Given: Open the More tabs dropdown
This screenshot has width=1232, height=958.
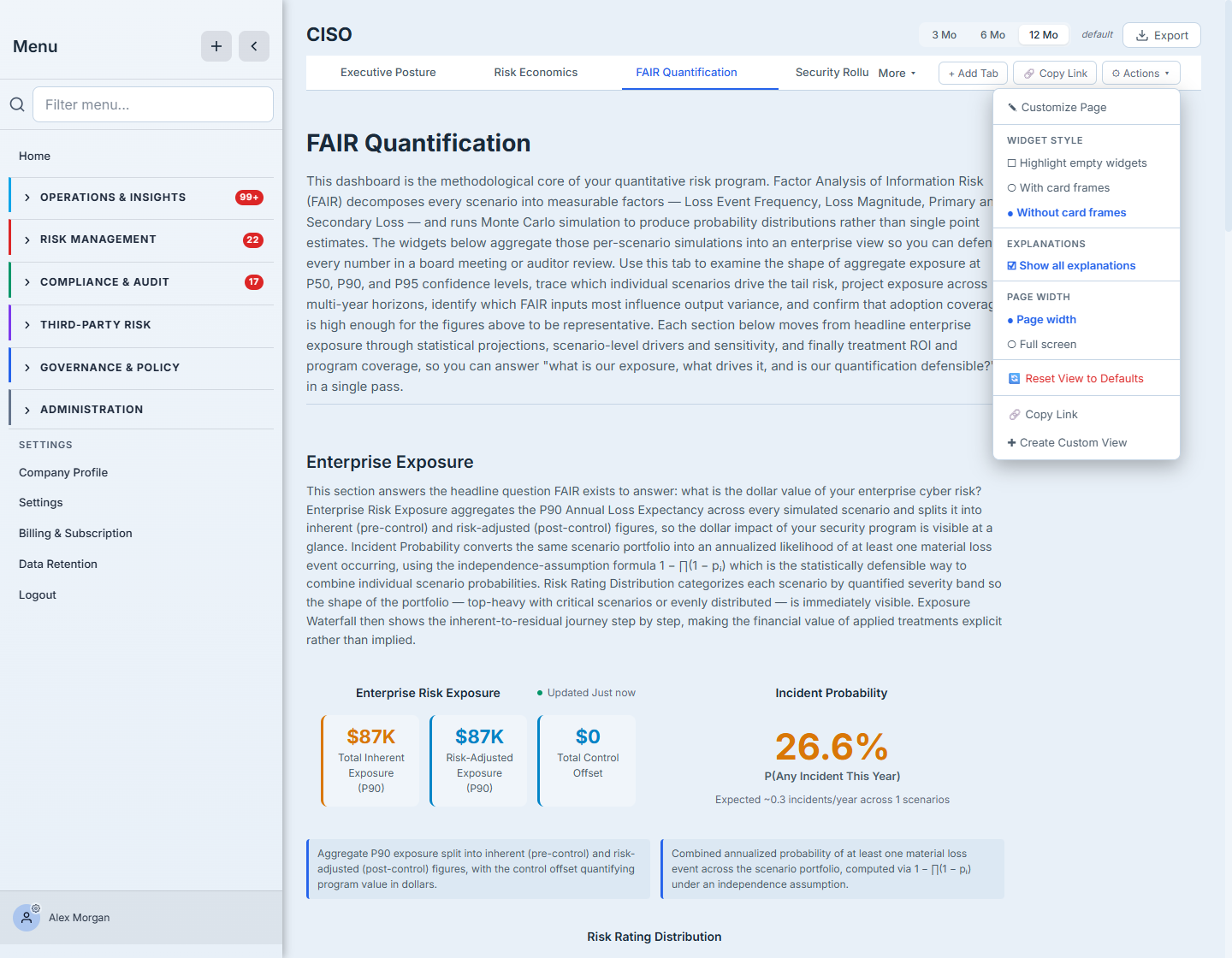Looking at the screenshot, I should [x=897, y=73].
